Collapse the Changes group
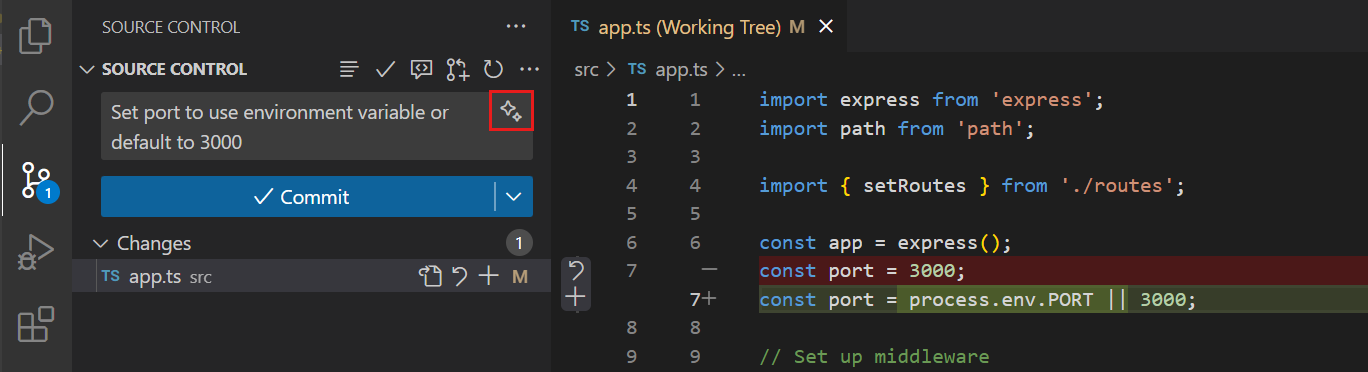 click(x=100, y=243)
